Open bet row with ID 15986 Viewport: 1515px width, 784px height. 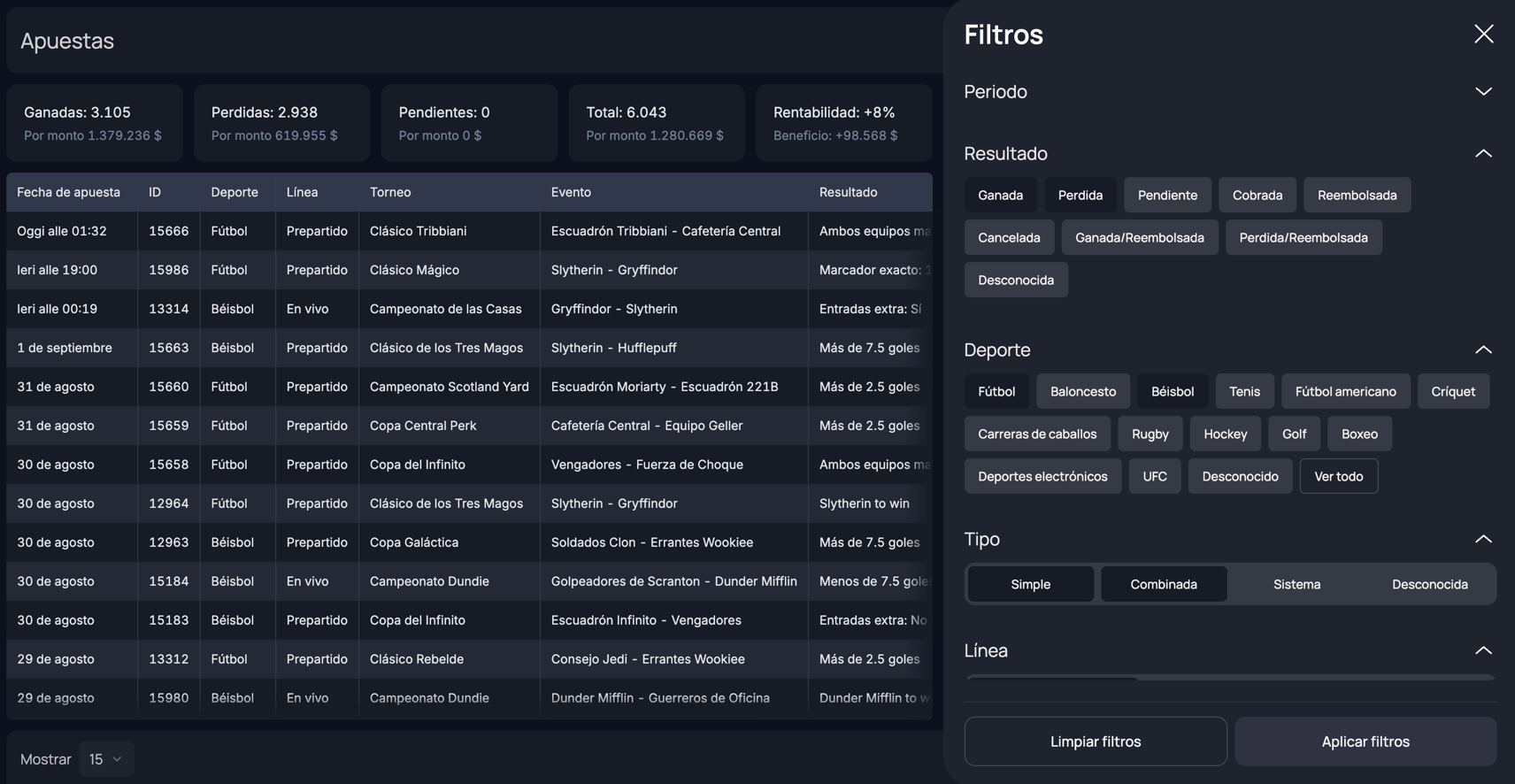(x=168, y=270)
